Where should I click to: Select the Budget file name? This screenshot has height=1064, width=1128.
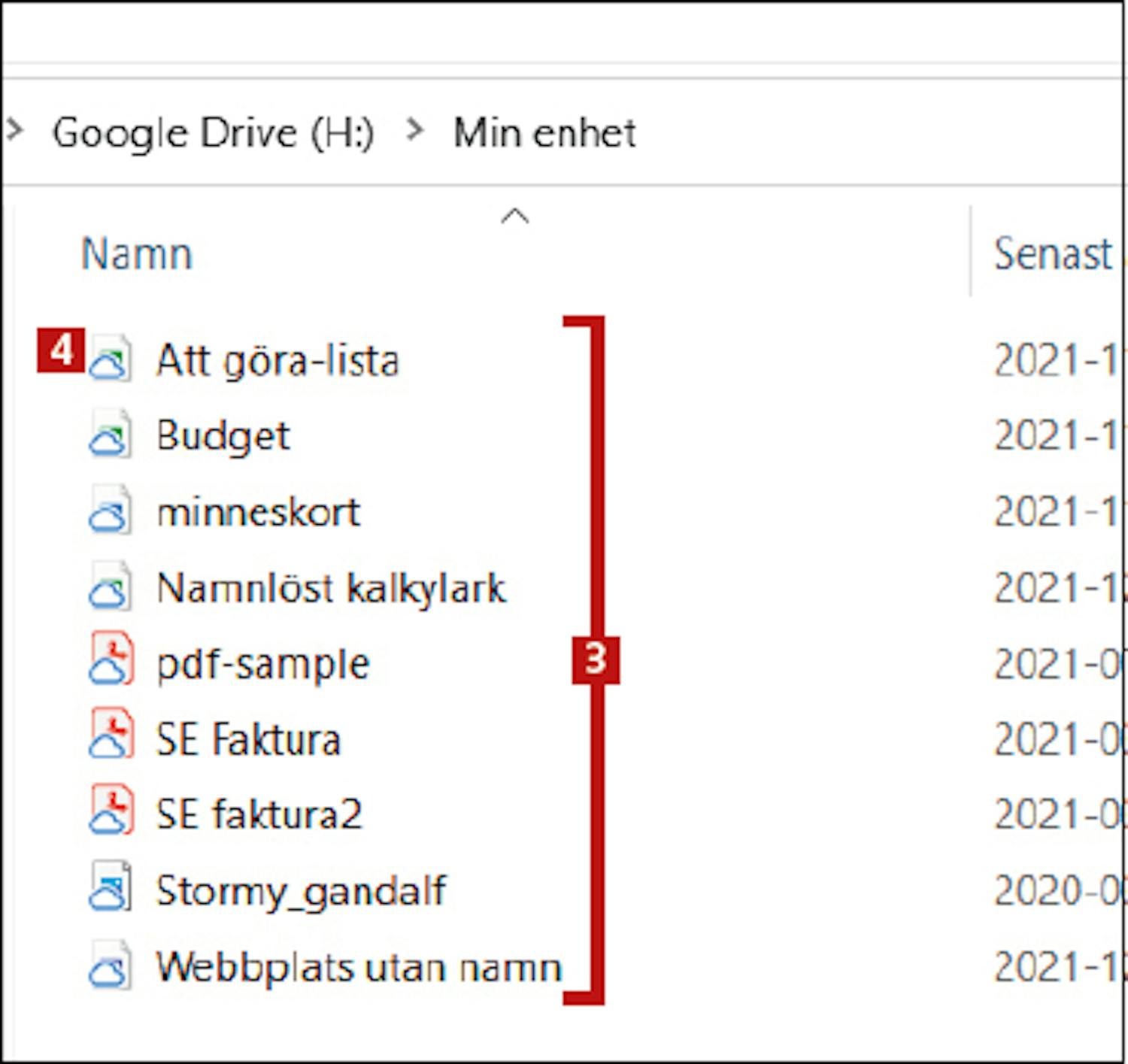(x=223, y=435)
